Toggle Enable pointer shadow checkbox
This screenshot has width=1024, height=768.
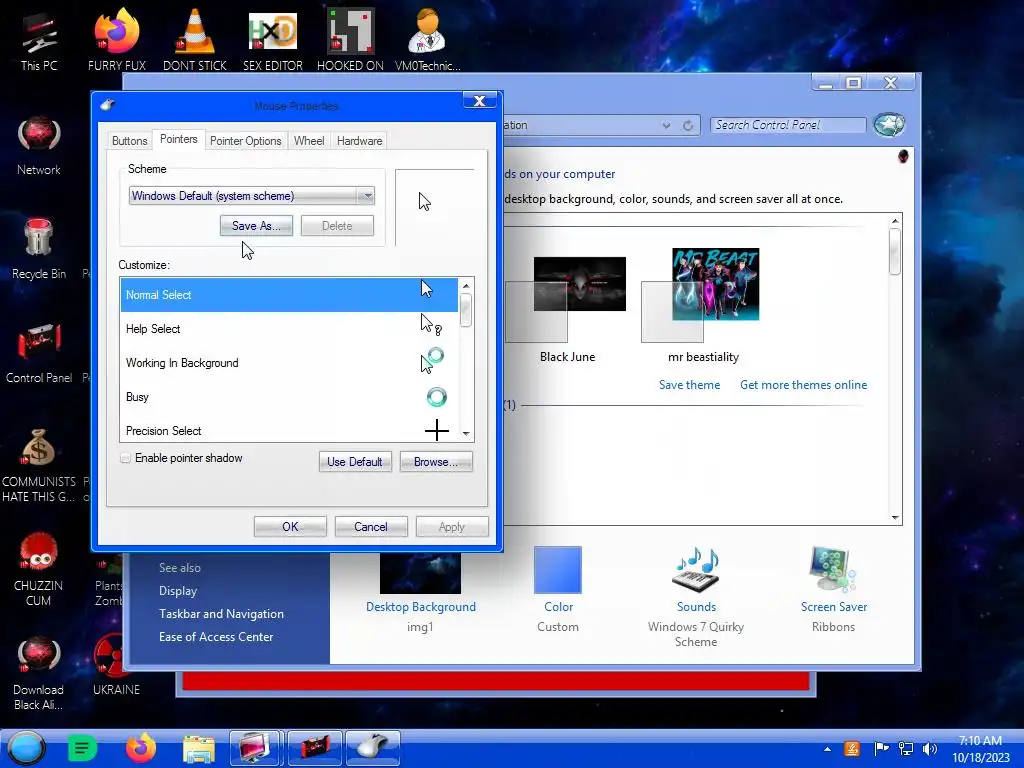pyautogui.click(x=125, y=458)
